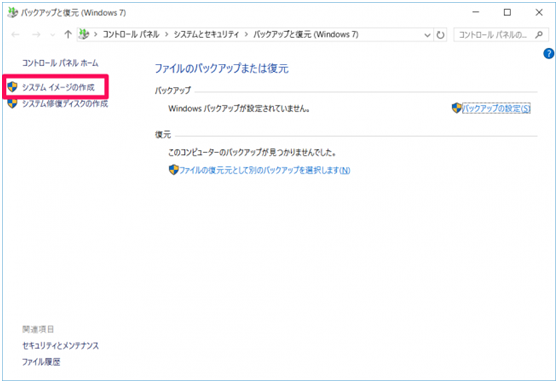Open recent locations dropdown arrow

(53, 35)
